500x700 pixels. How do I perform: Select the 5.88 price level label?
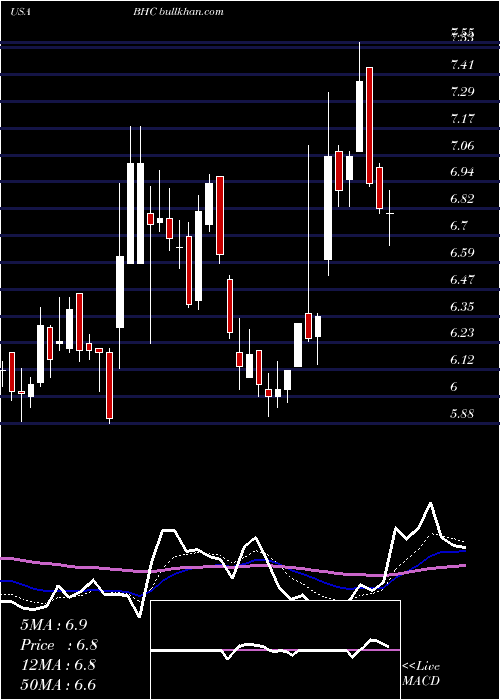(x=462, y=413)
